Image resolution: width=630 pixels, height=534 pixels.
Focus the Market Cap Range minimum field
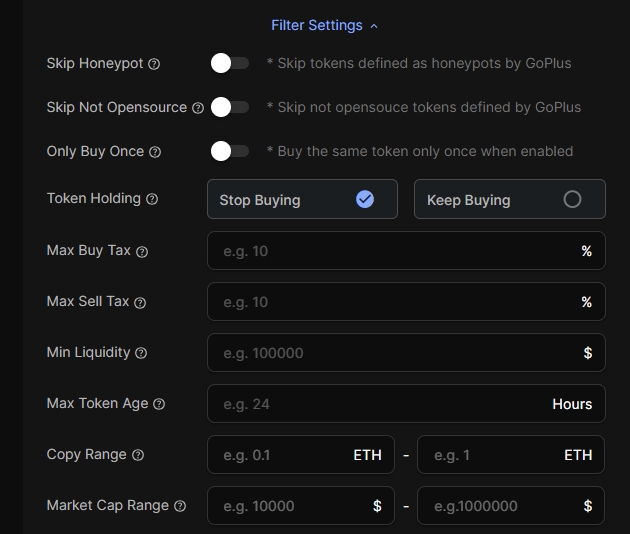(x=301, y=506)
